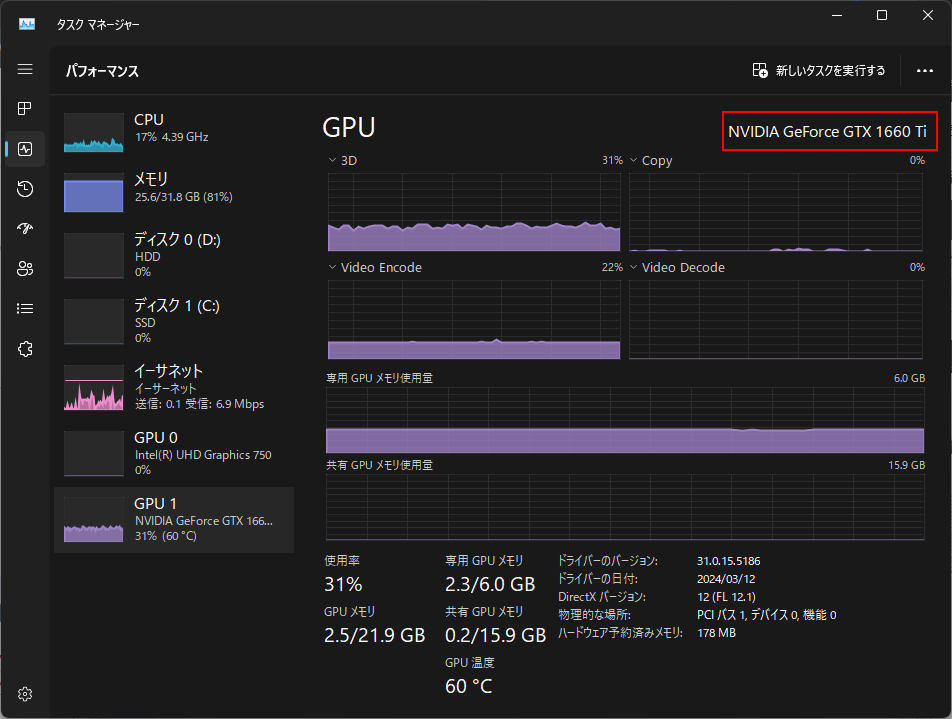The width and height of the screenshot is (952, 719).
Task: Select GPU 0 Intel UHD Graphics entry
Action: pos(174,454)
